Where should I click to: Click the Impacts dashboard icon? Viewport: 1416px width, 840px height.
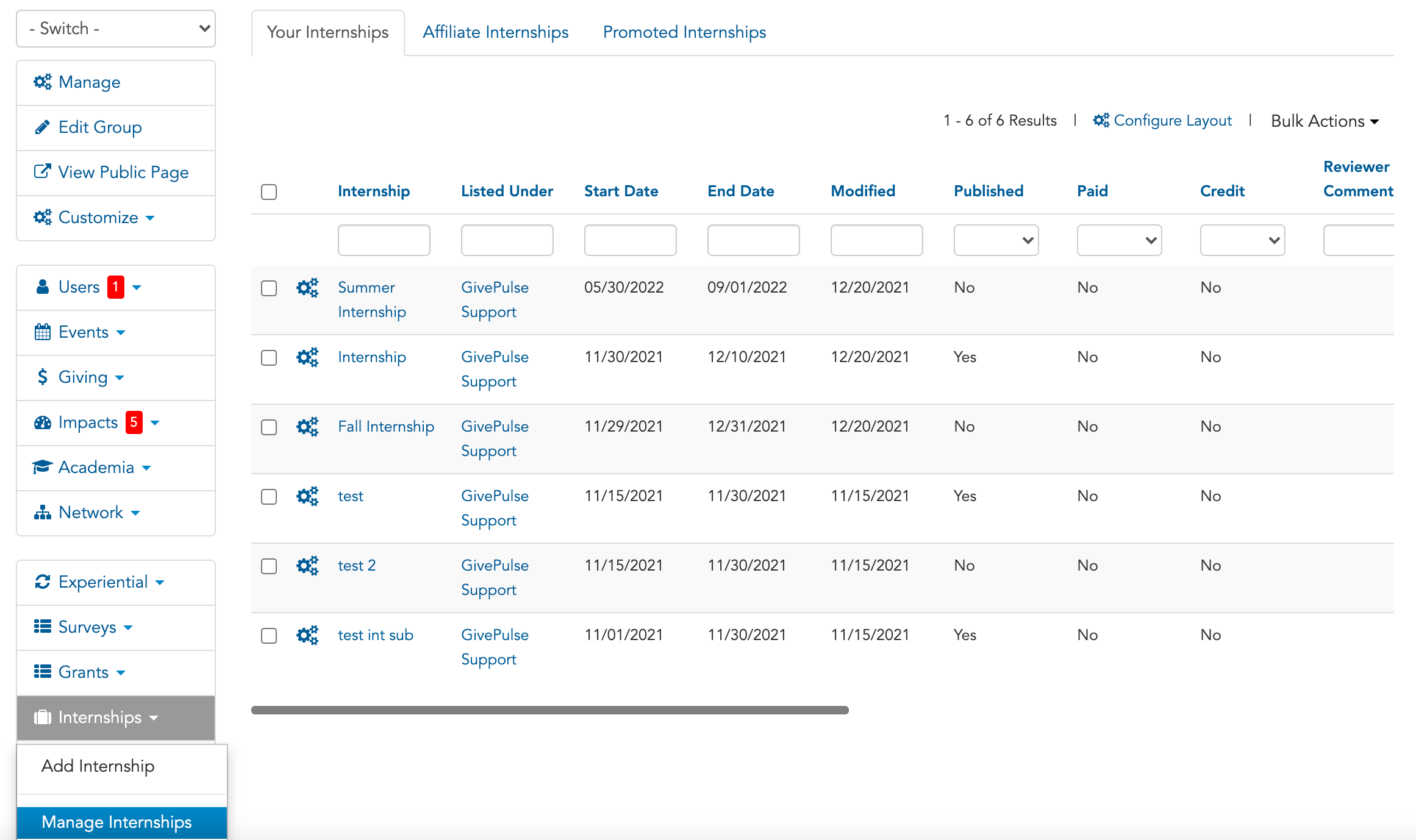(43, 422)
